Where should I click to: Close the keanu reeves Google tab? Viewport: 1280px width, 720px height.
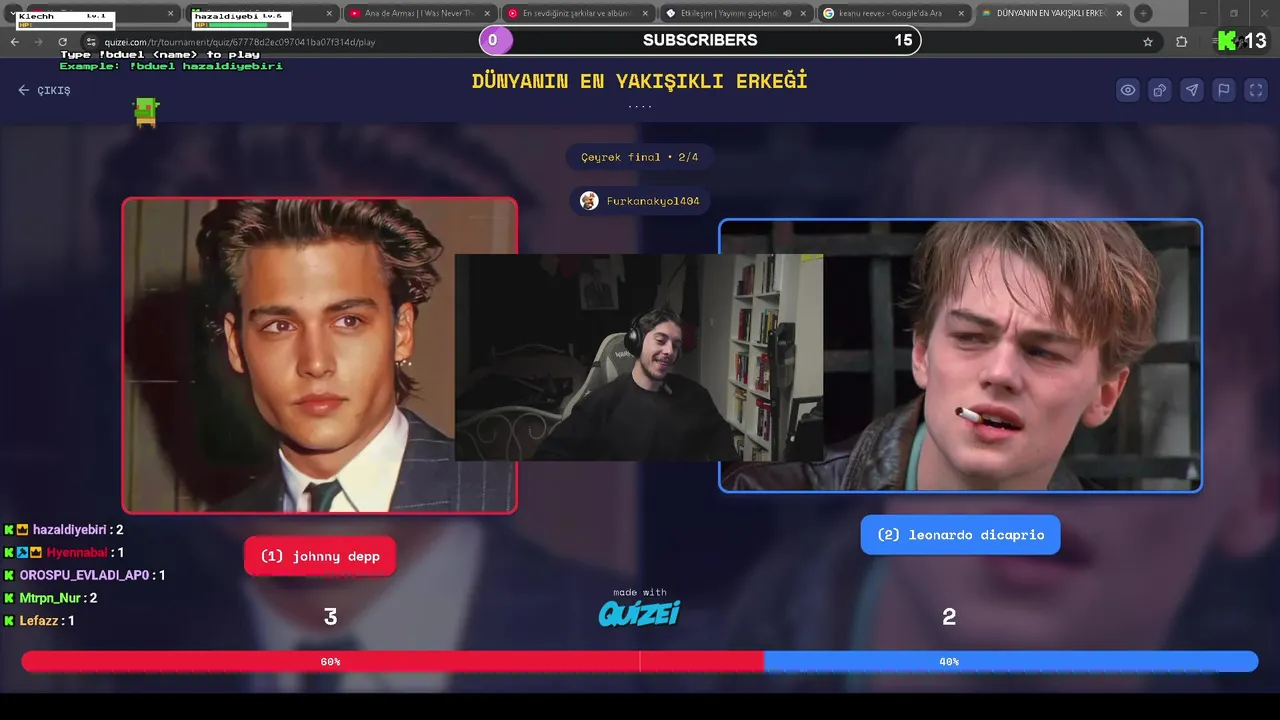click(x=961, y=13)
